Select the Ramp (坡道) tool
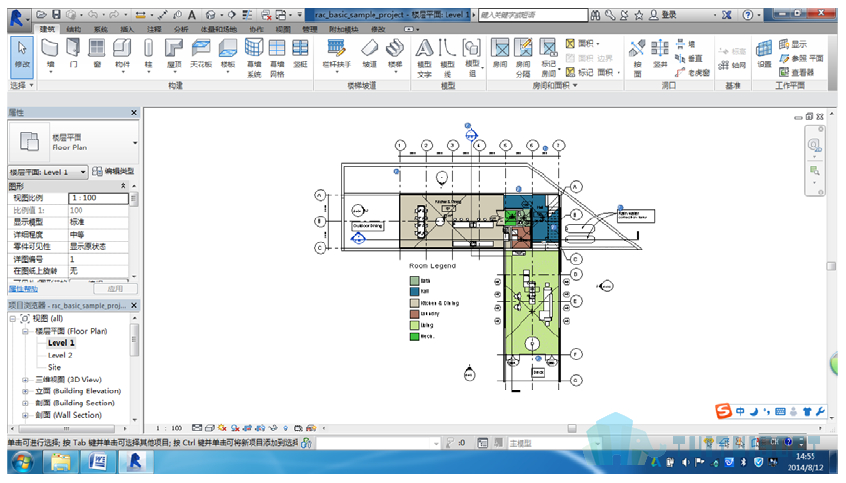 pos(370,53)
